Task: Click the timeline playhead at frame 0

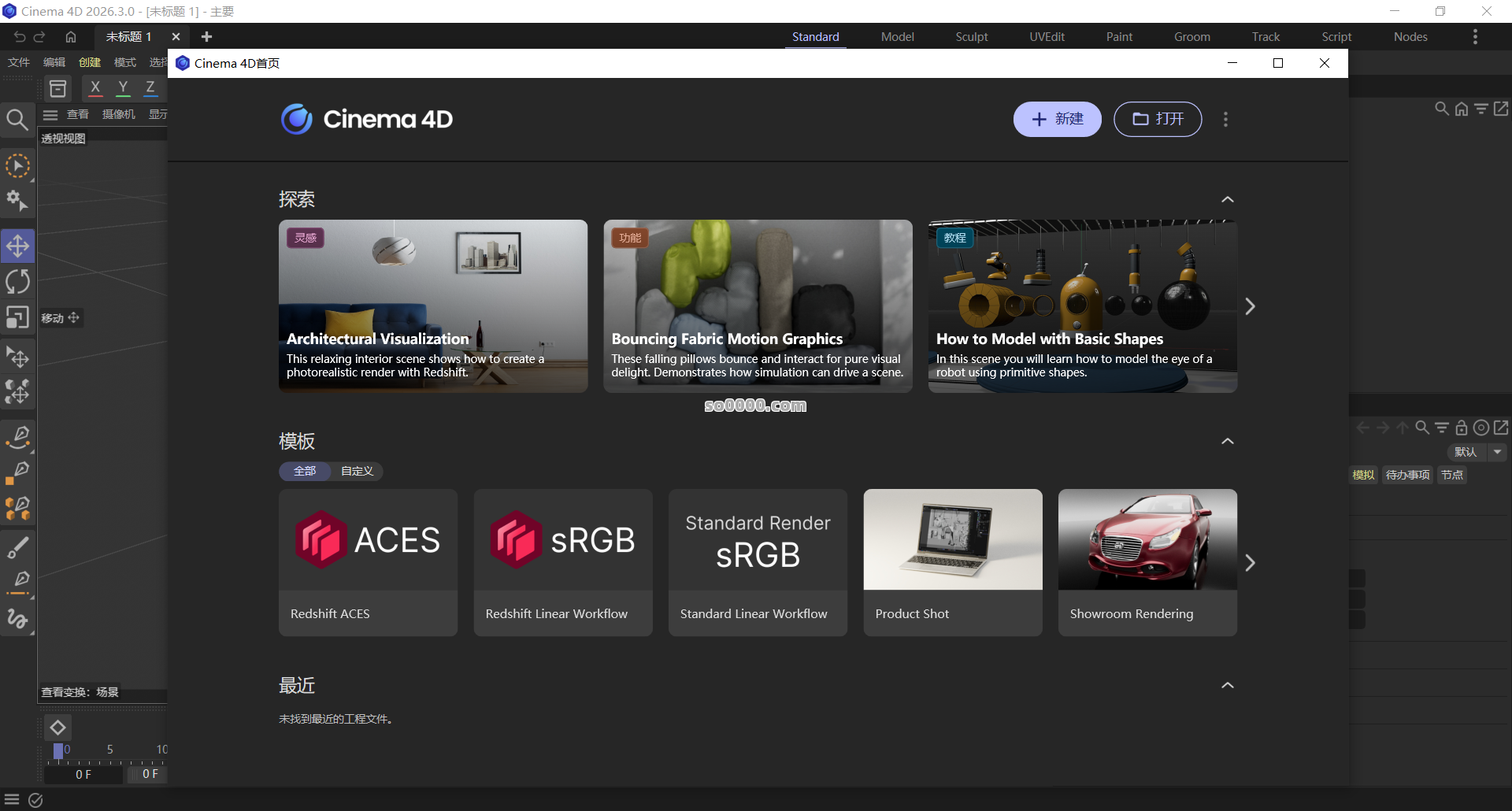Action: [57, 751]
